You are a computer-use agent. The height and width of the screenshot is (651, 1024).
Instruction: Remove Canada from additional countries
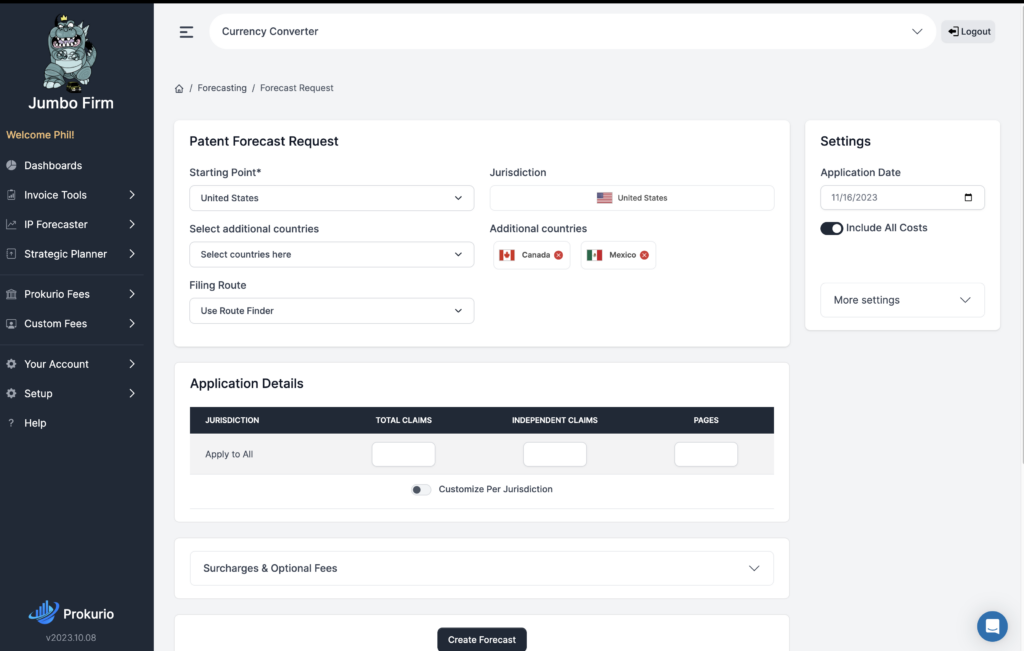click(x=558, y=255)
